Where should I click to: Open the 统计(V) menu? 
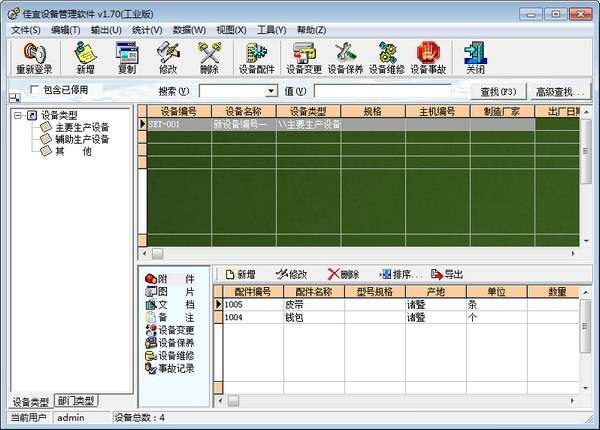(x=146, y=30)
